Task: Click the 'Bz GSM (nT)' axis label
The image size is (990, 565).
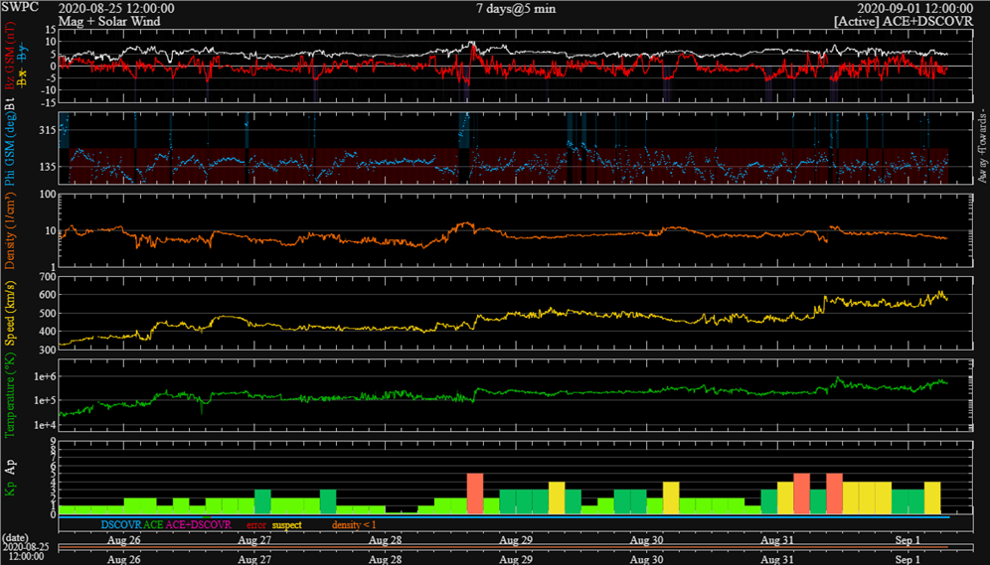Action: click(9, 57)
